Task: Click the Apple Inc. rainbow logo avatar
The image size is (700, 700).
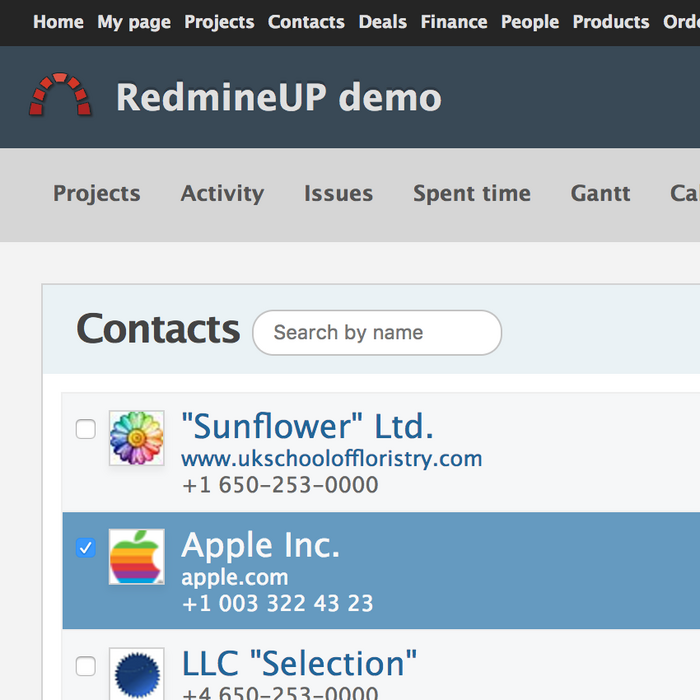Action: point(136,557)
